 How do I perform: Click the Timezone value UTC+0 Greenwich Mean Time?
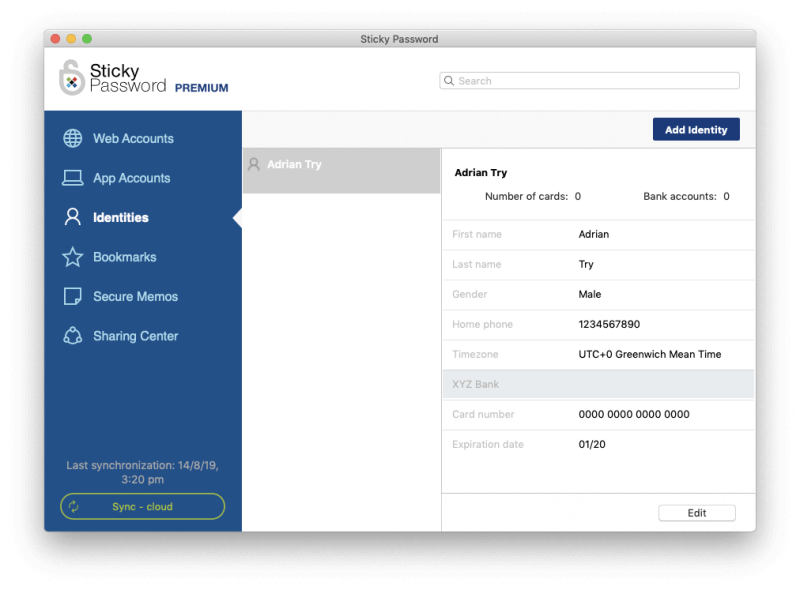[649, 354]
